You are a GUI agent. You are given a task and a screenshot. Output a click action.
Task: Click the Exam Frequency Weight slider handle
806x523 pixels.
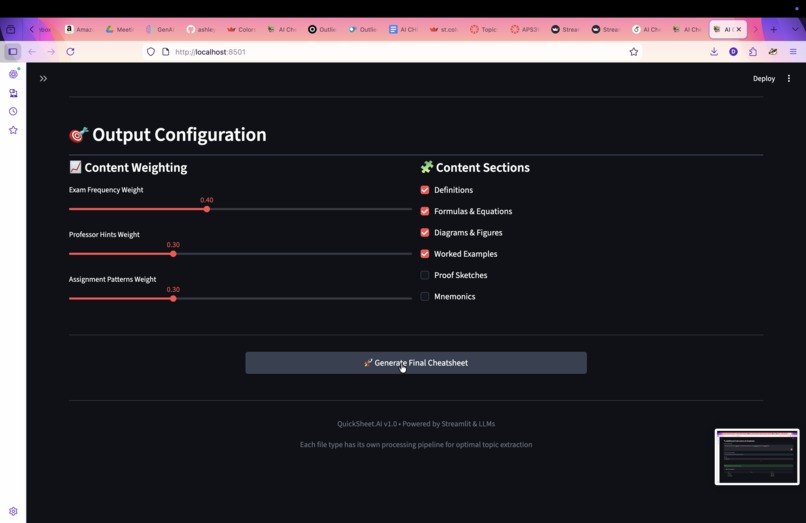207,209
